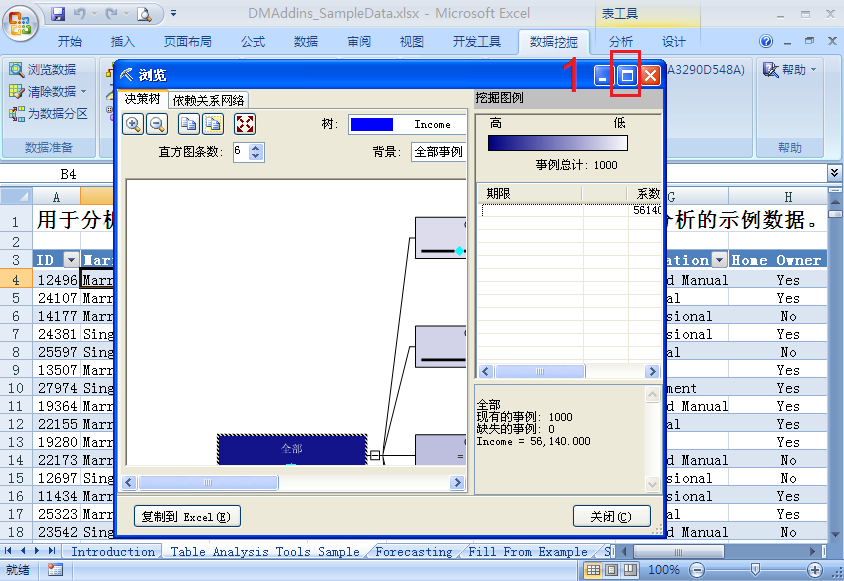Viewport: 844px width, 581px height.
Task: Expand the formula bar
Action: [x=834, y=173]
